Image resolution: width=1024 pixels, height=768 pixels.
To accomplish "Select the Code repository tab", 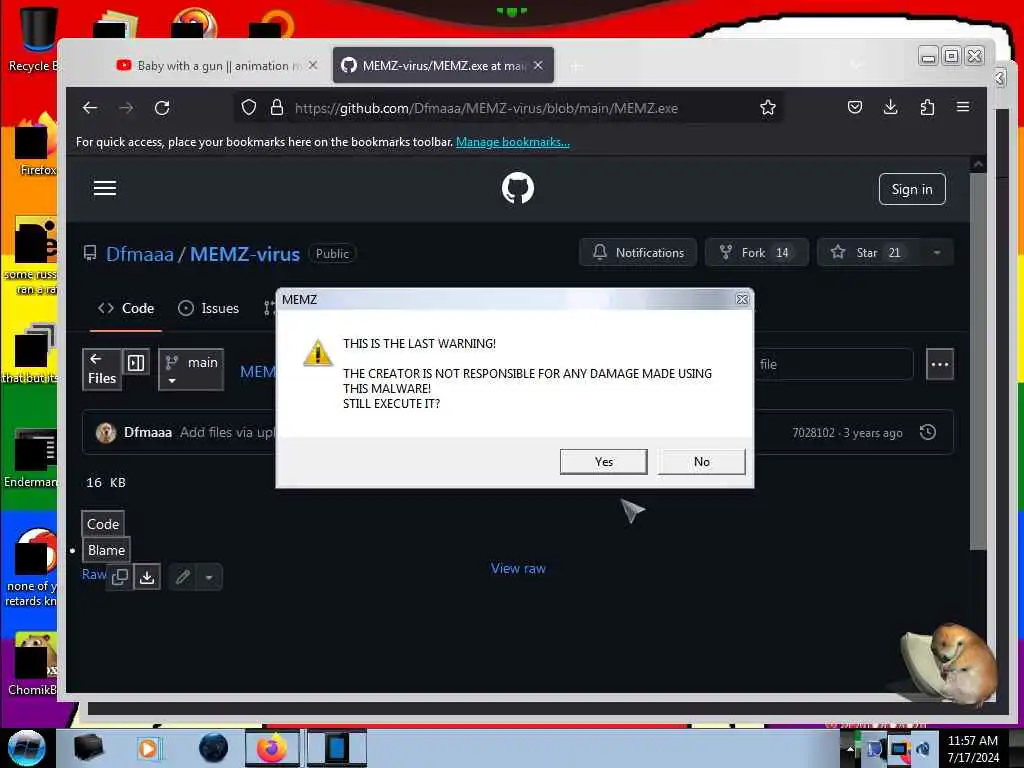I will point(126,308).
